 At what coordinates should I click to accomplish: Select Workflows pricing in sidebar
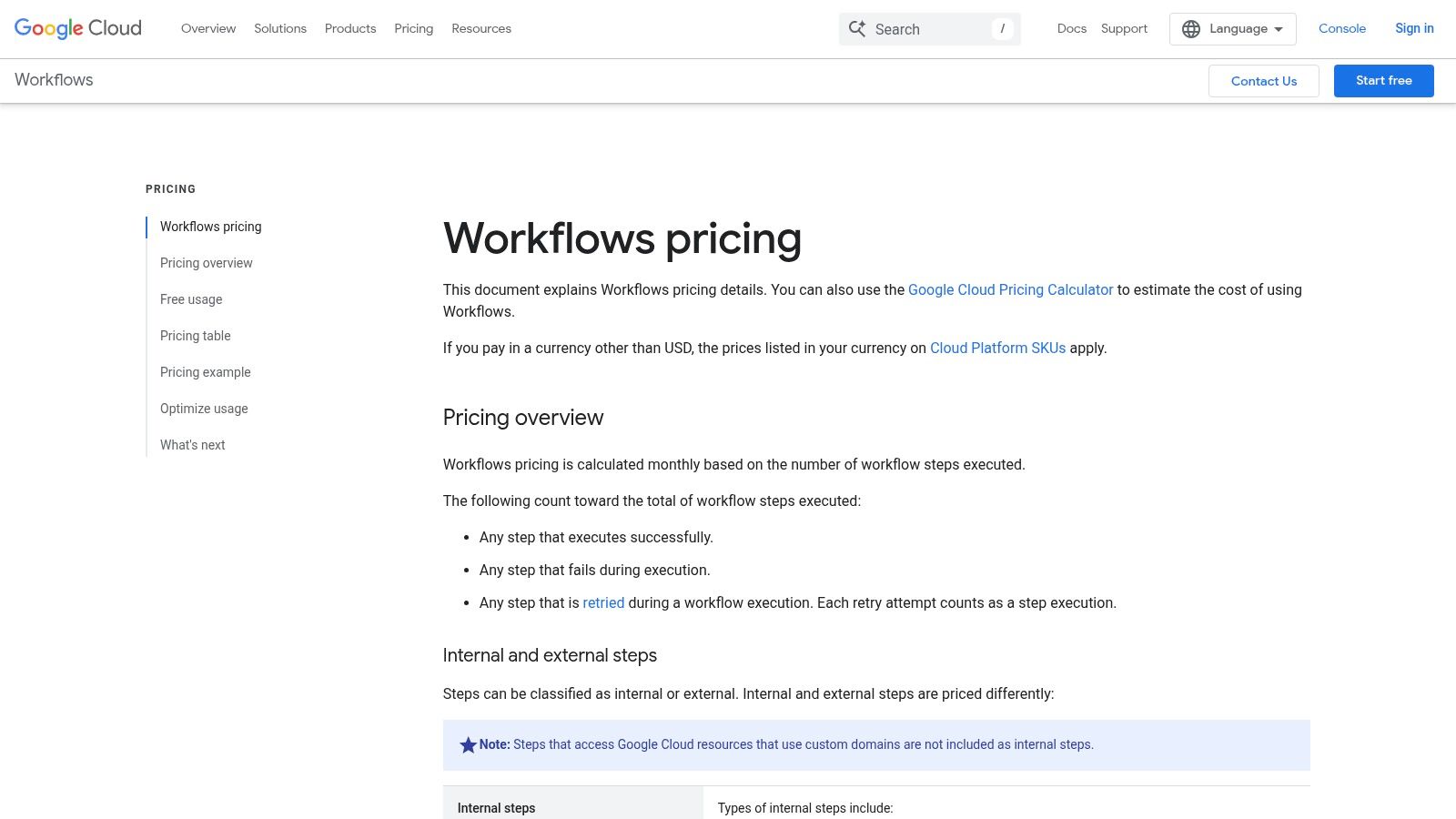[211, 227]
